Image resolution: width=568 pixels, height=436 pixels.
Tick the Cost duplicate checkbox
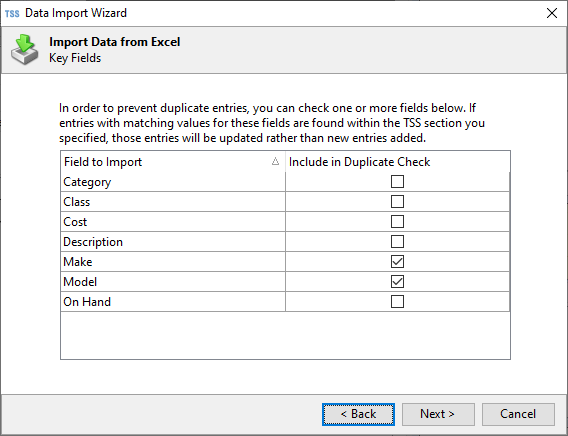(397, 221)
